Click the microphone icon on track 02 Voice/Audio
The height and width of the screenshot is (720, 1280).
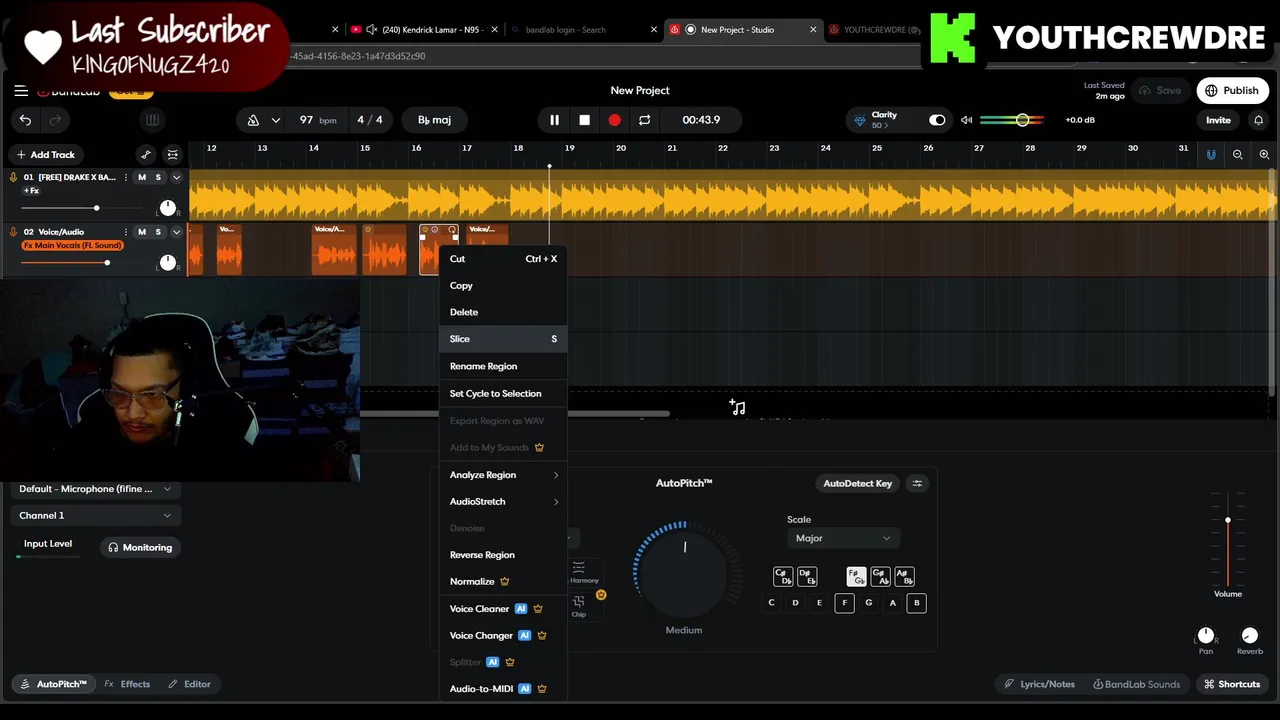point(13,232)
